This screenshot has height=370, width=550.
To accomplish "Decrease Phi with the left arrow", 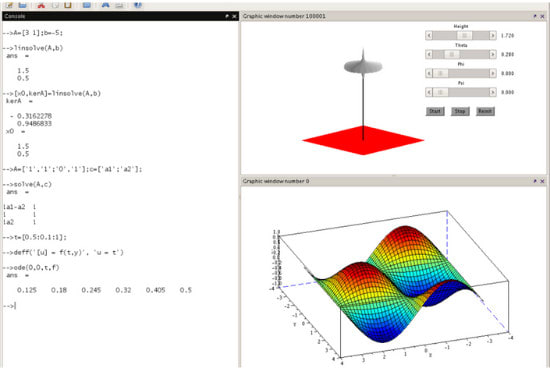I will (x=429, y=73).
